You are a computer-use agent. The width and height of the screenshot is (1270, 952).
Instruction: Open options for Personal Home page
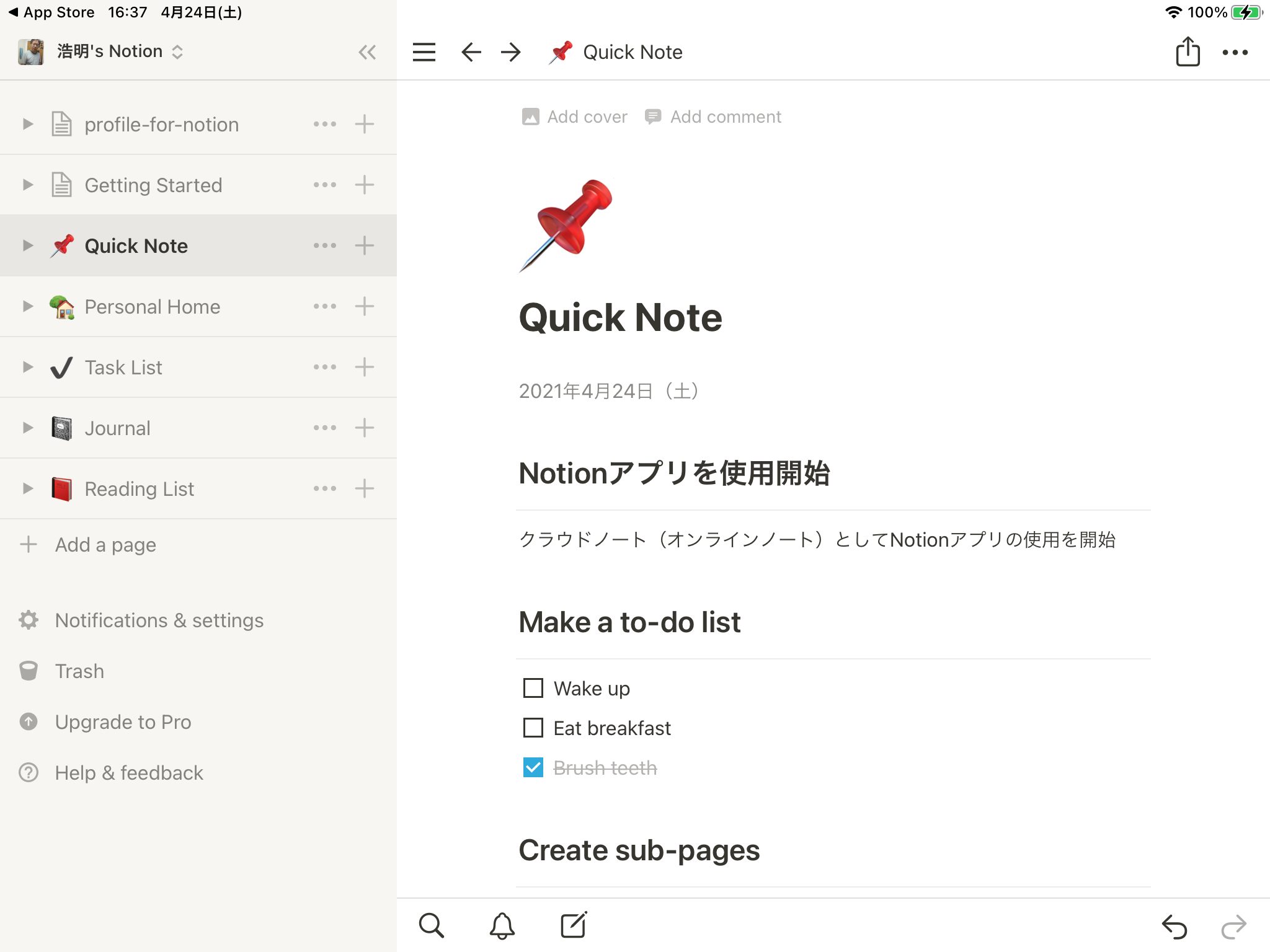[325, 306]
